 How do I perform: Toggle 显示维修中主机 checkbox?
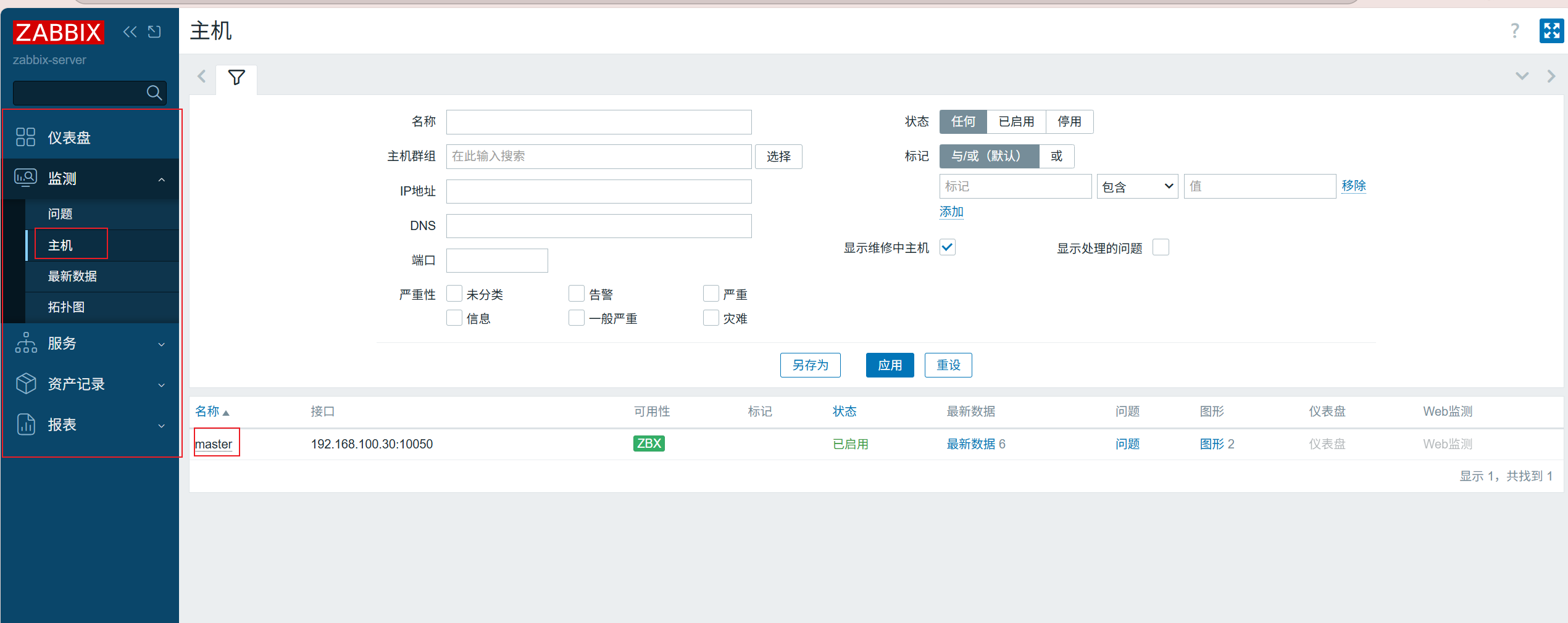[948, 247]
